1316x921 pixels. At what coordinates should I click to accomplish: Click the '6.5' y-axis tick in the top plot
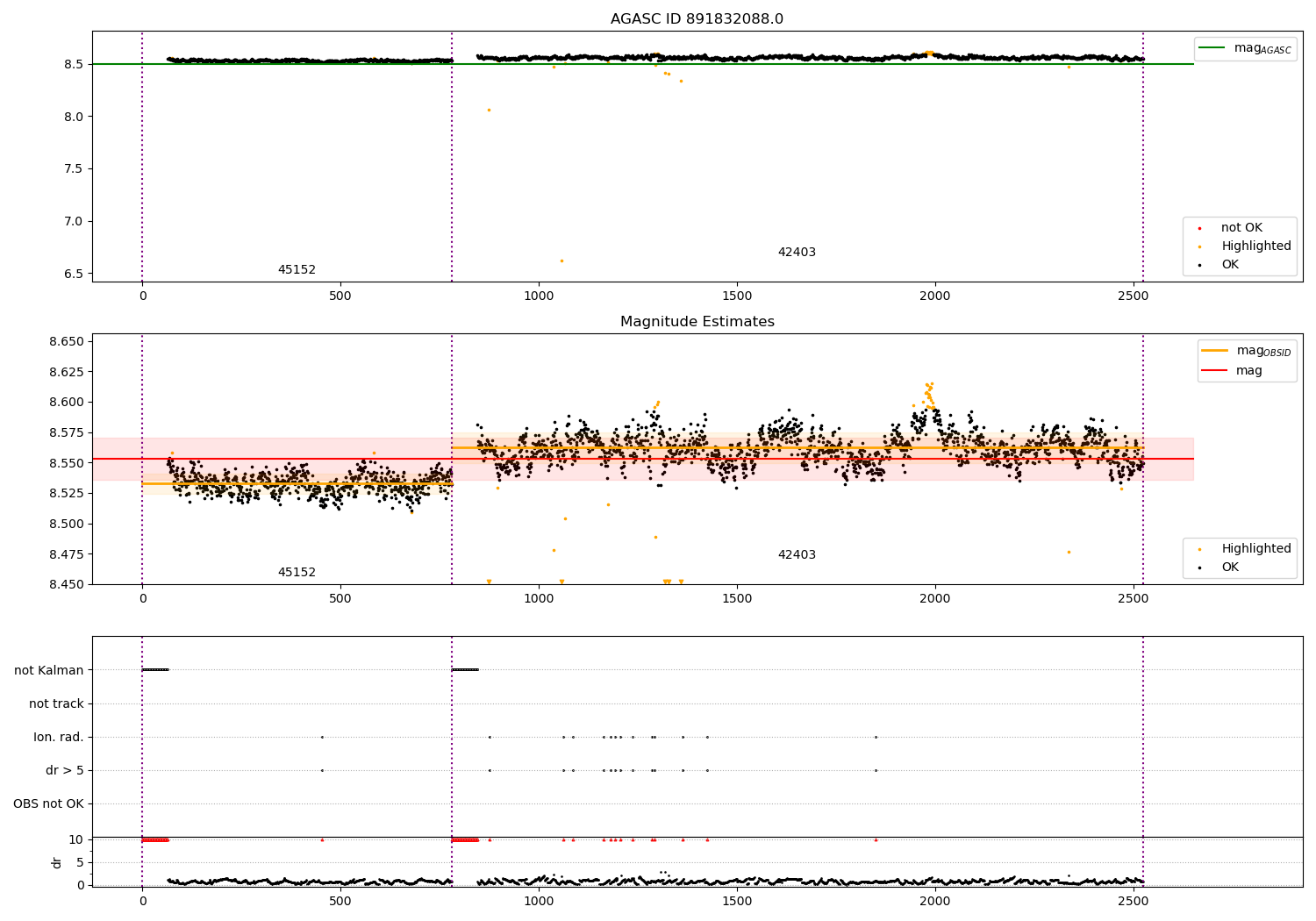(x=74, y=274)
